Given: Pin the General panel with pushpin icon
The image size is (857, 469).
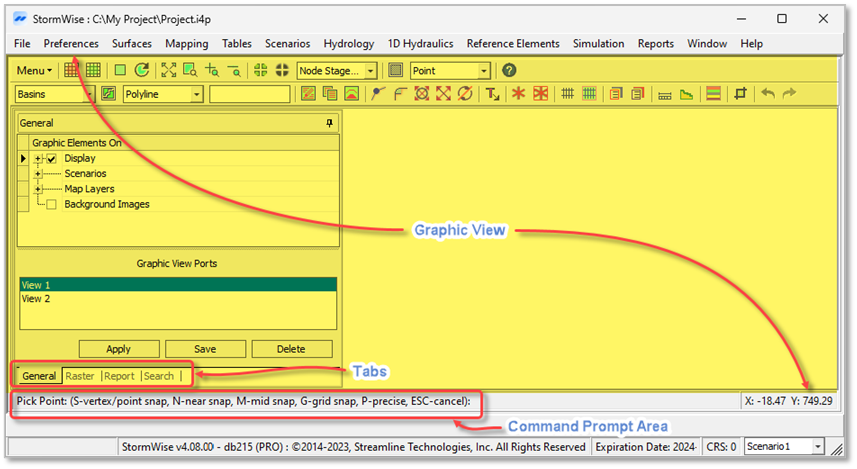Looking at the screenshot, I should point(330,122).
